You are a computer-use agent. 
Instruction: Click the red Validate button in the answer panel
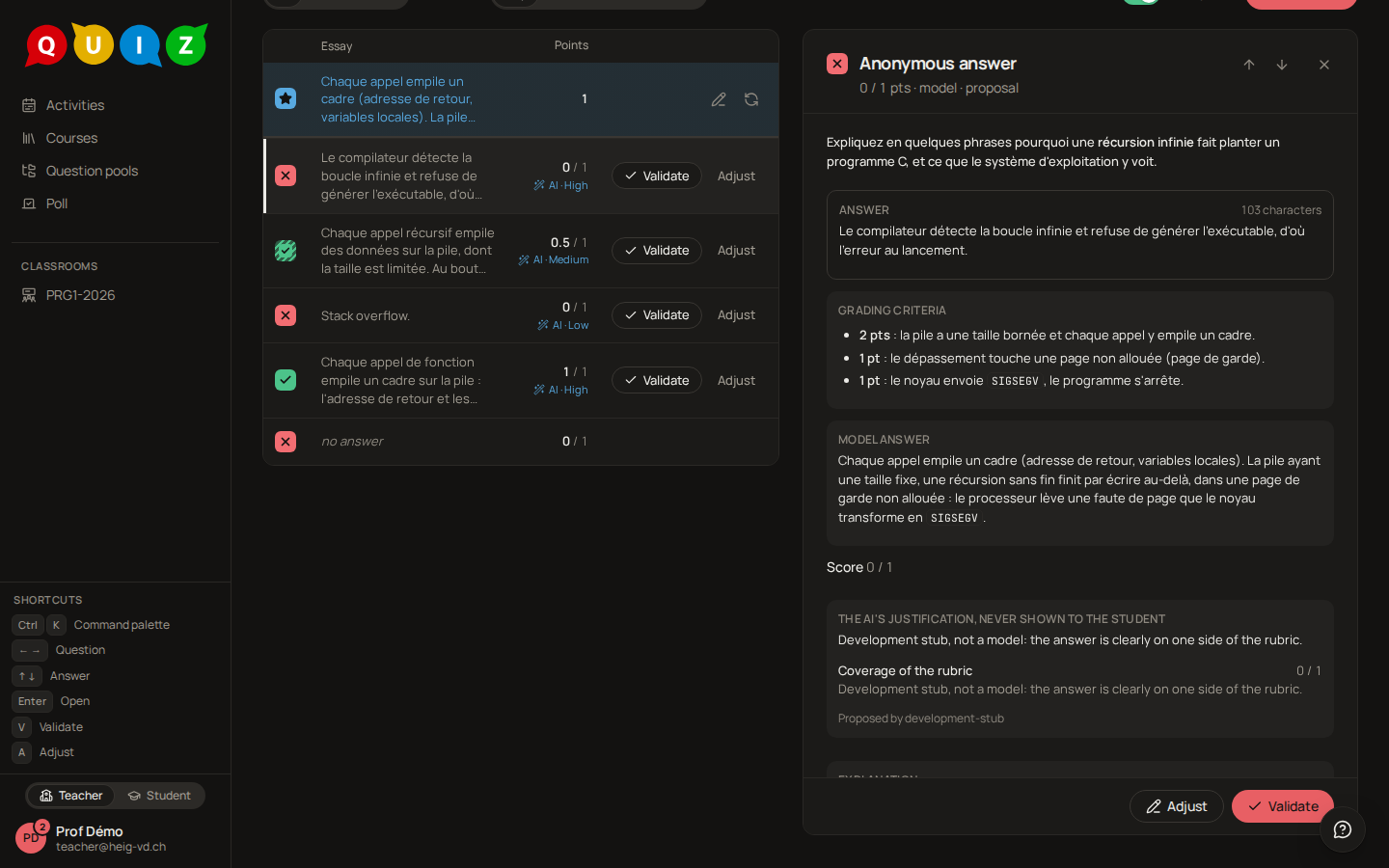pyautogui.click(x=1282, y=806)
